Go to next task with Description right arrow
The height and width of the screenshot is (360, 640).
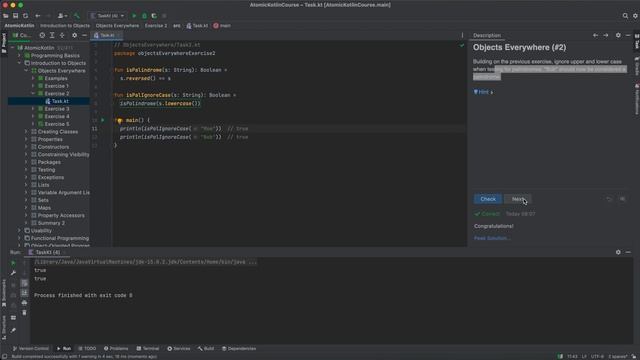pos(606,36)
